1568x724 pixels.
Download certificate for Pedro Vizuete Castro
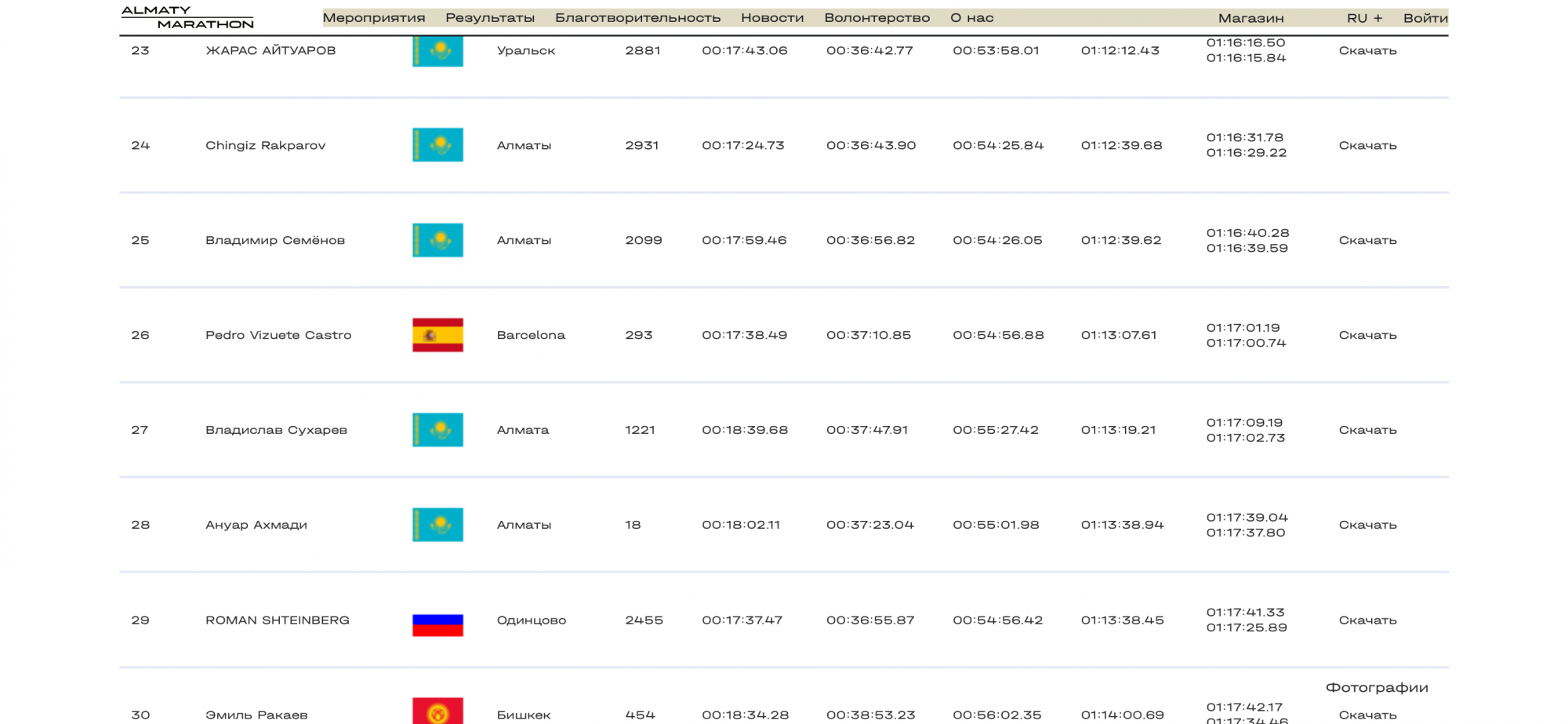(x=1367, y=335)
